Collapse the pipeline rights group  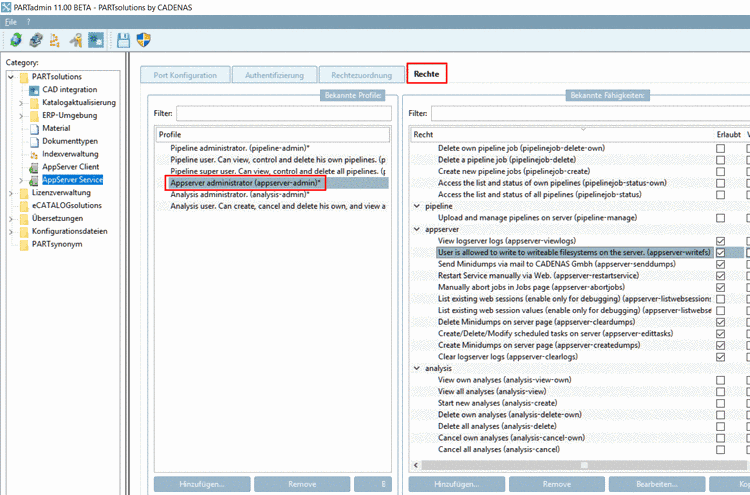[417, 206]
